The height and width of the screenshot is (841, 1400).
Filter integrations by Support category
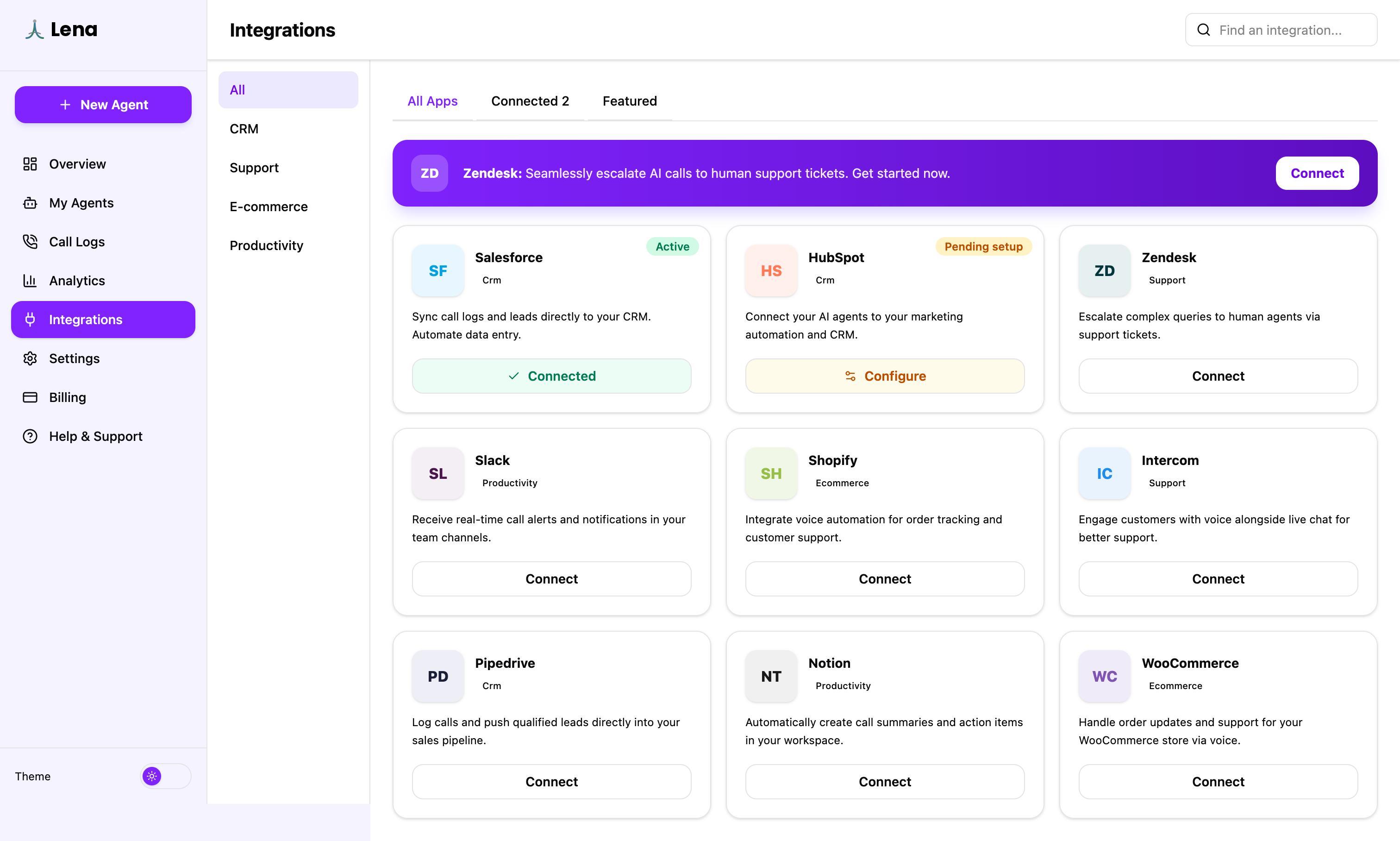coord(288,168)
